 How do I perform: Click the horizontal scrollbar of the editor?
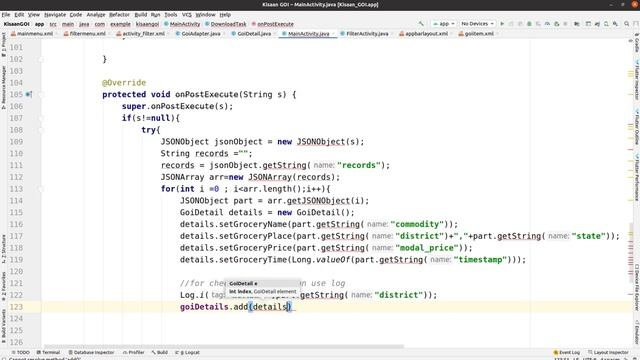click(224, 347)
